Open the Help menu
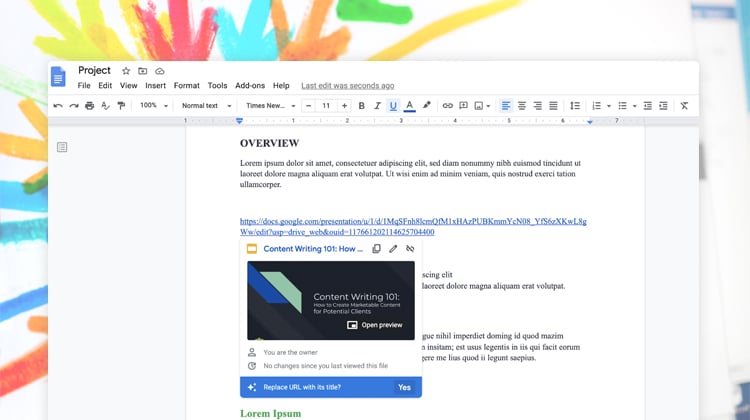Screen dimensions: 750x420 pyautogui.click(x=281, y=86)
